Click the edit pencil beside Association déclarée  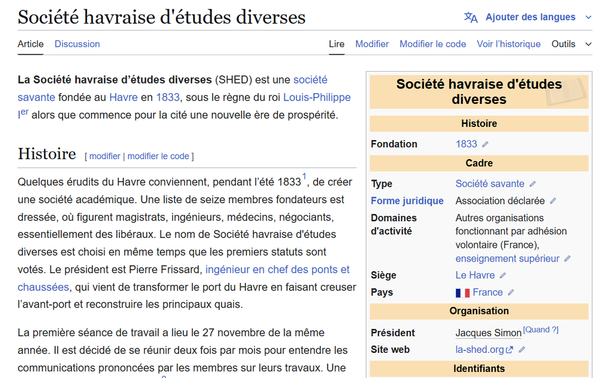[x=553, y=201]
